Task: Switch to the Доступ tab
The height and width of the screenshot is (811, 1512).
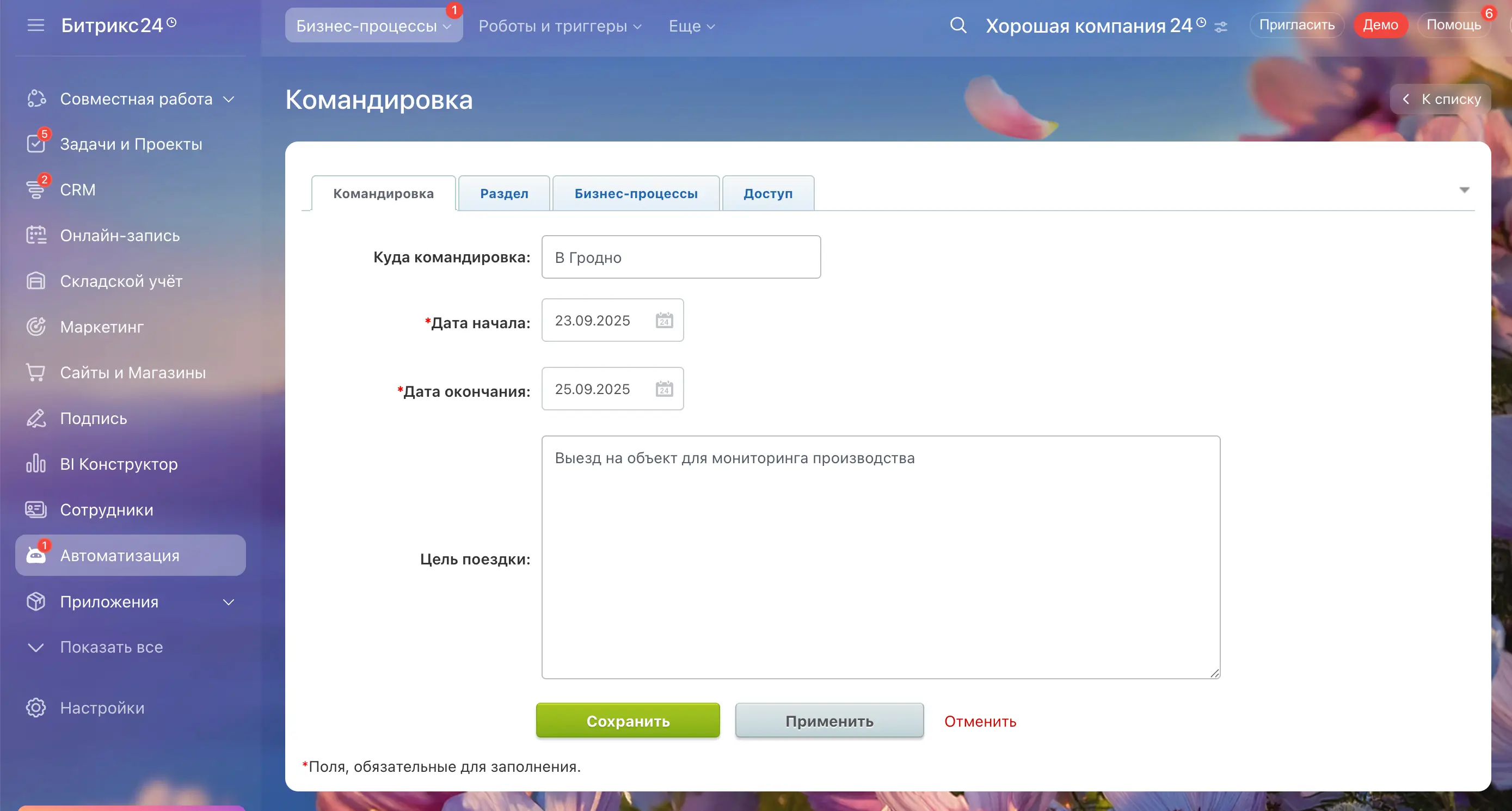Action: click(768, 193)
